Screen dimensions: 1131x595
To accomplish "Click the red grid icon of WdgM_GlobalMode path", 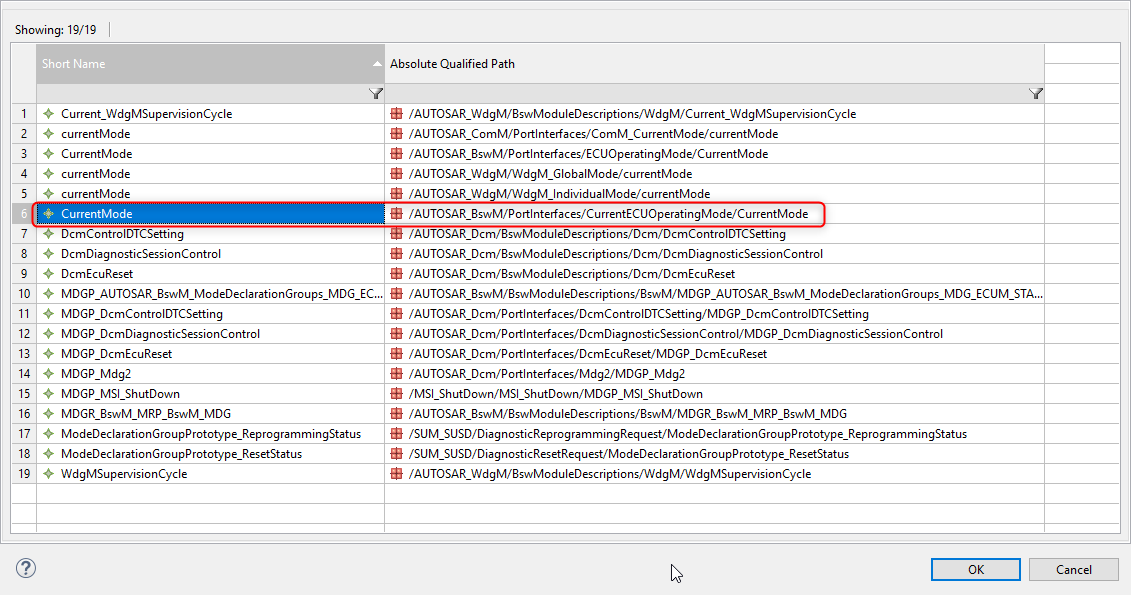I will [396, 174].
